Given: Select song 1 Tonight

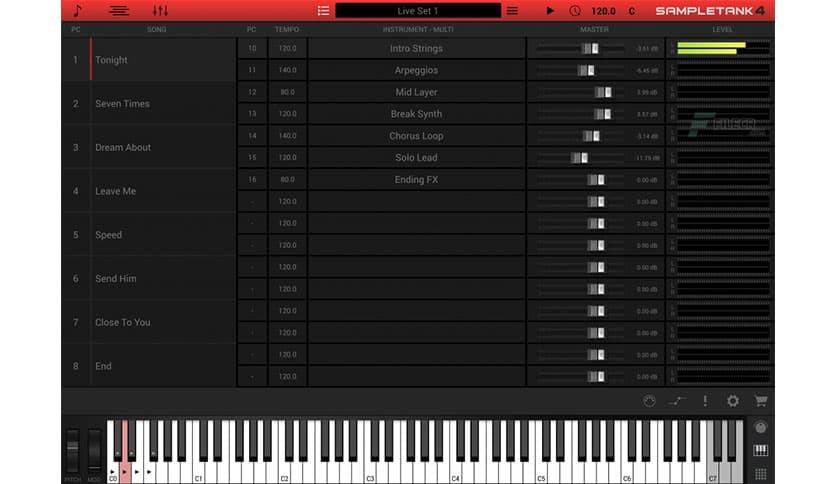Looking at the screenshot, I should 149,60.
